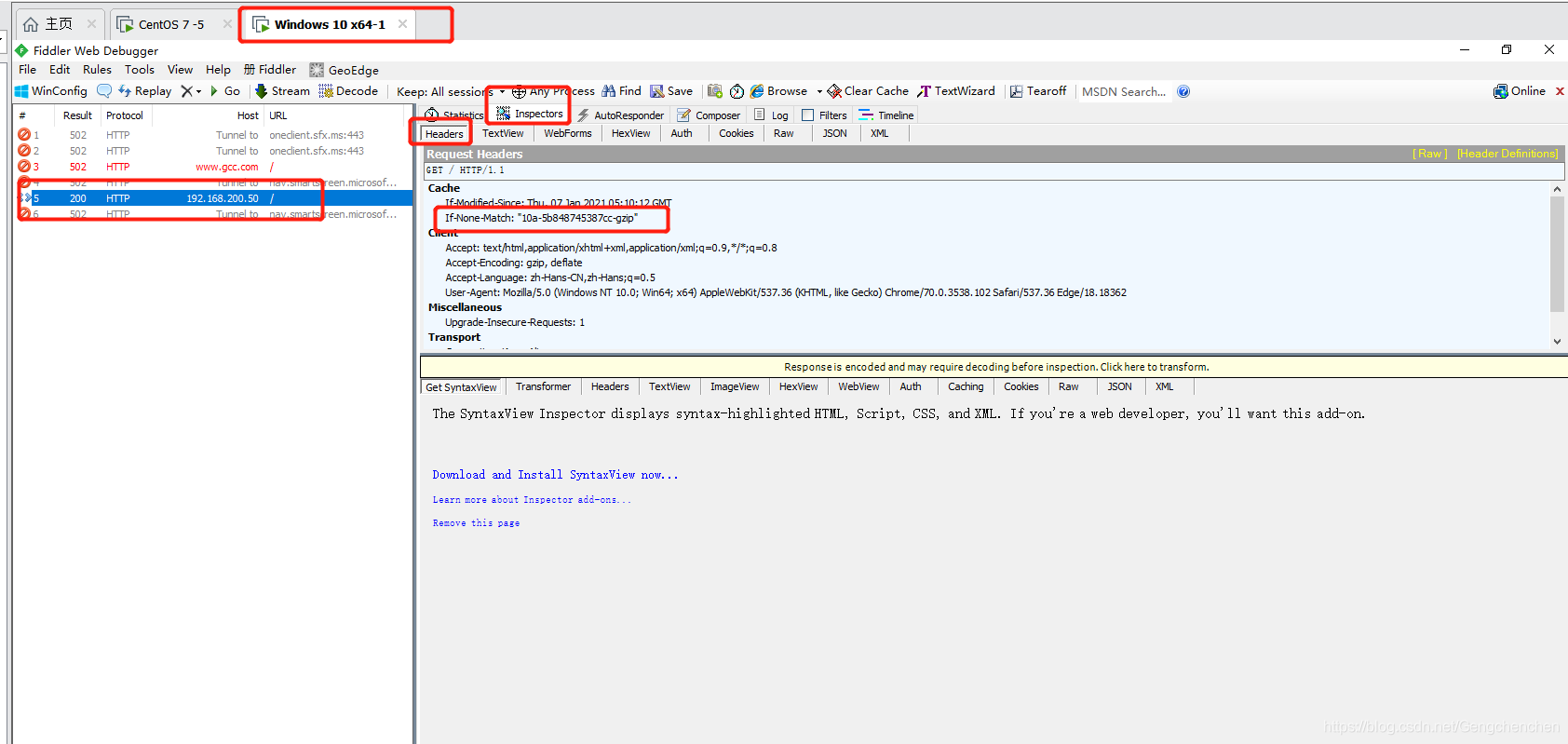Sort sessions by Result column header
Screen dimensions: 1568x744
click(x=77, y=115)
